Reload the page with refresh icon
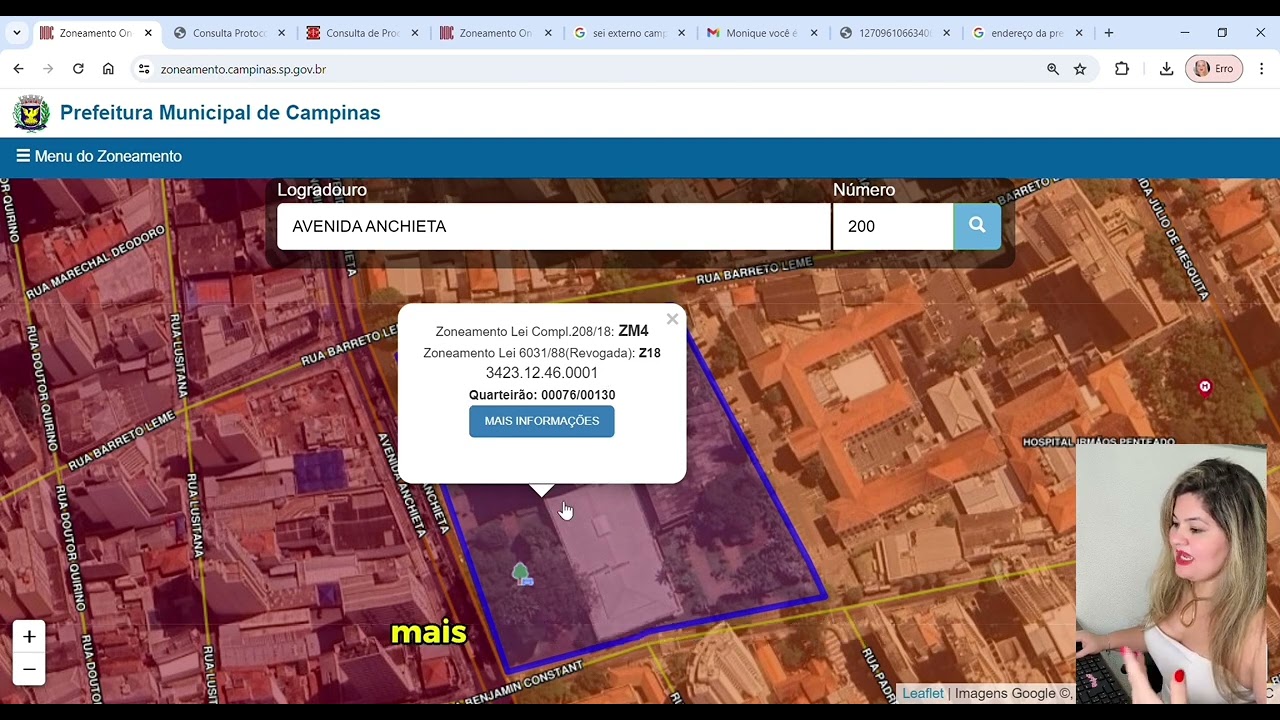Image resolution: width=1280 pixels, height=720 pixels. click(x=78, y=69)
